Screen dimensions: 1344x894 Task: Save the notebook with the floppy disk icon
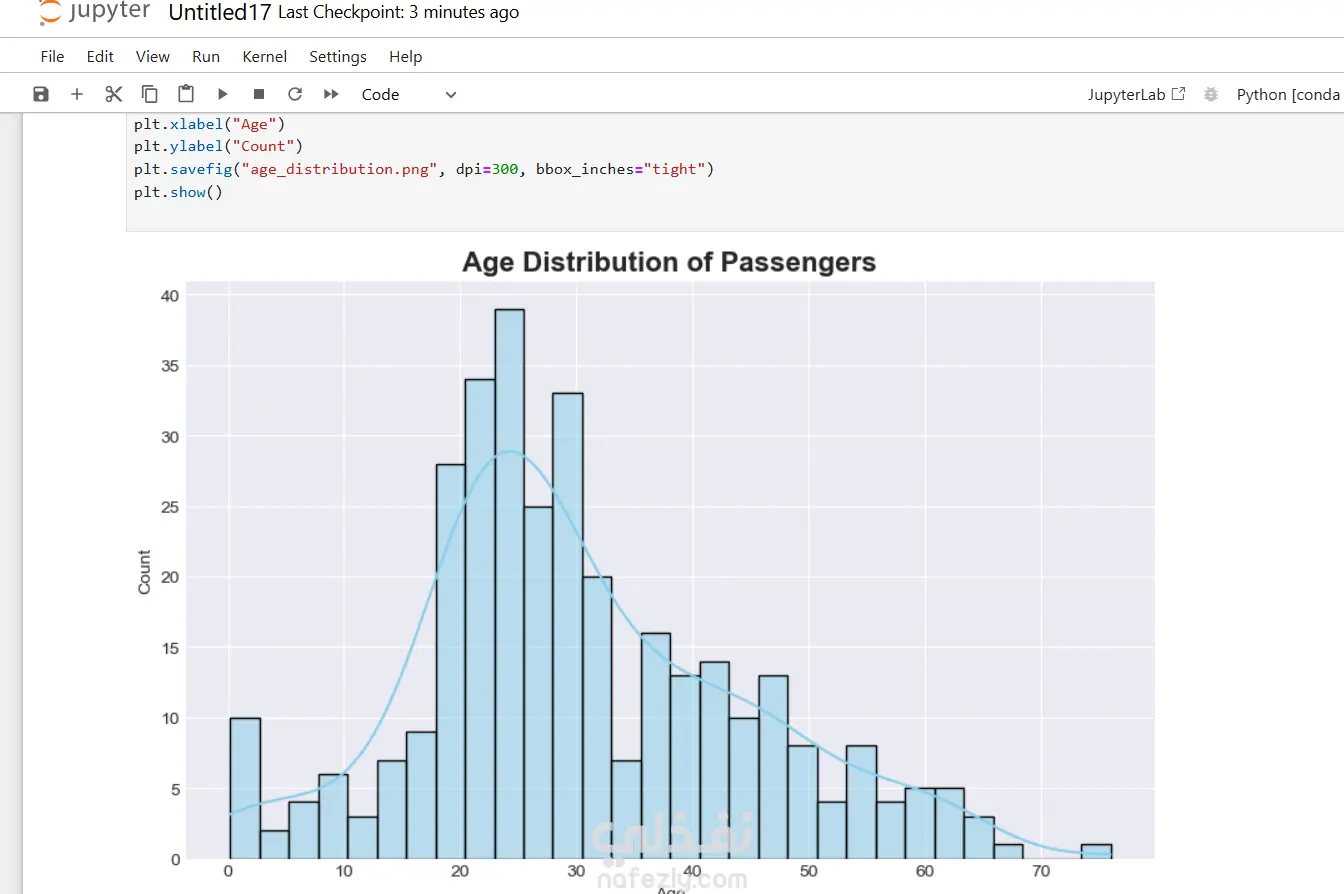pos(41,94)
